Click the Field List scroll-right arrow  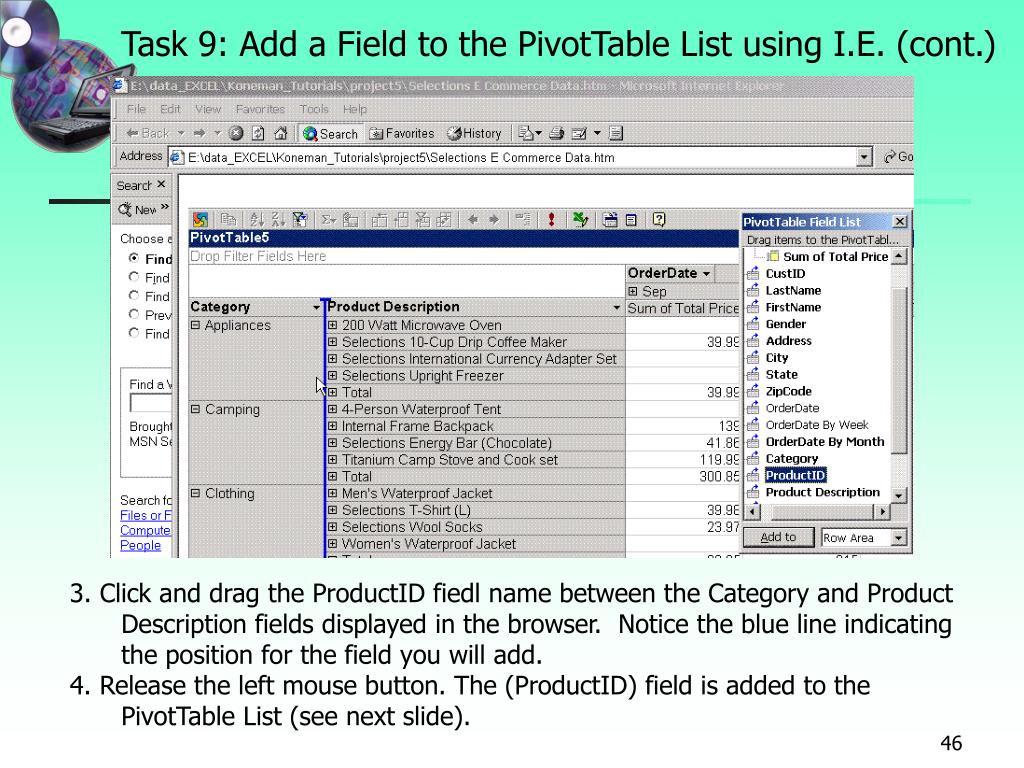tap(883, 511)
